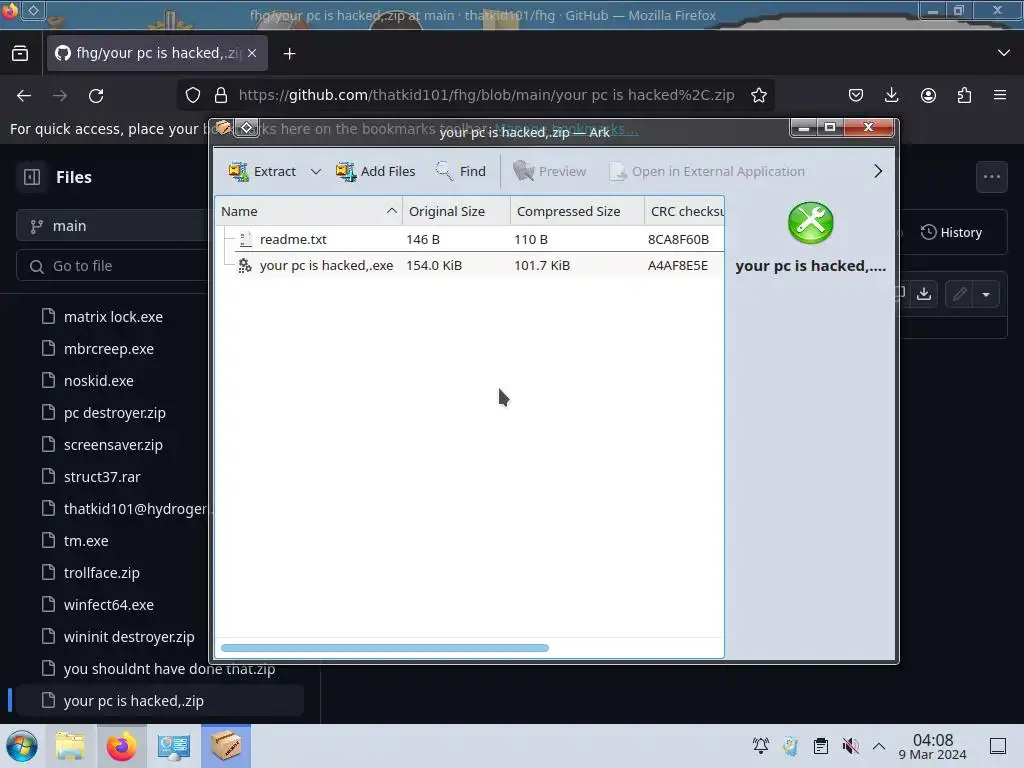Bookmark this page with star icon
The image size is (1024, 768).
coord(758,95)
